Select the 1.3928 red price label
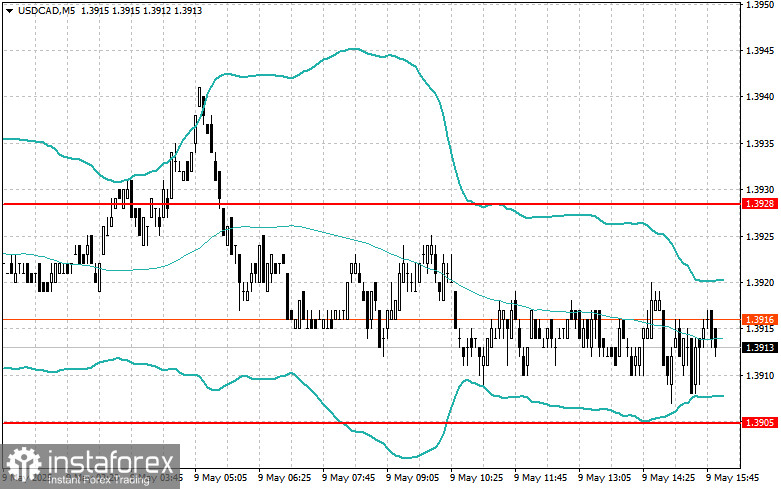Screen dimensions: 781x489 [x=760, y=204]
